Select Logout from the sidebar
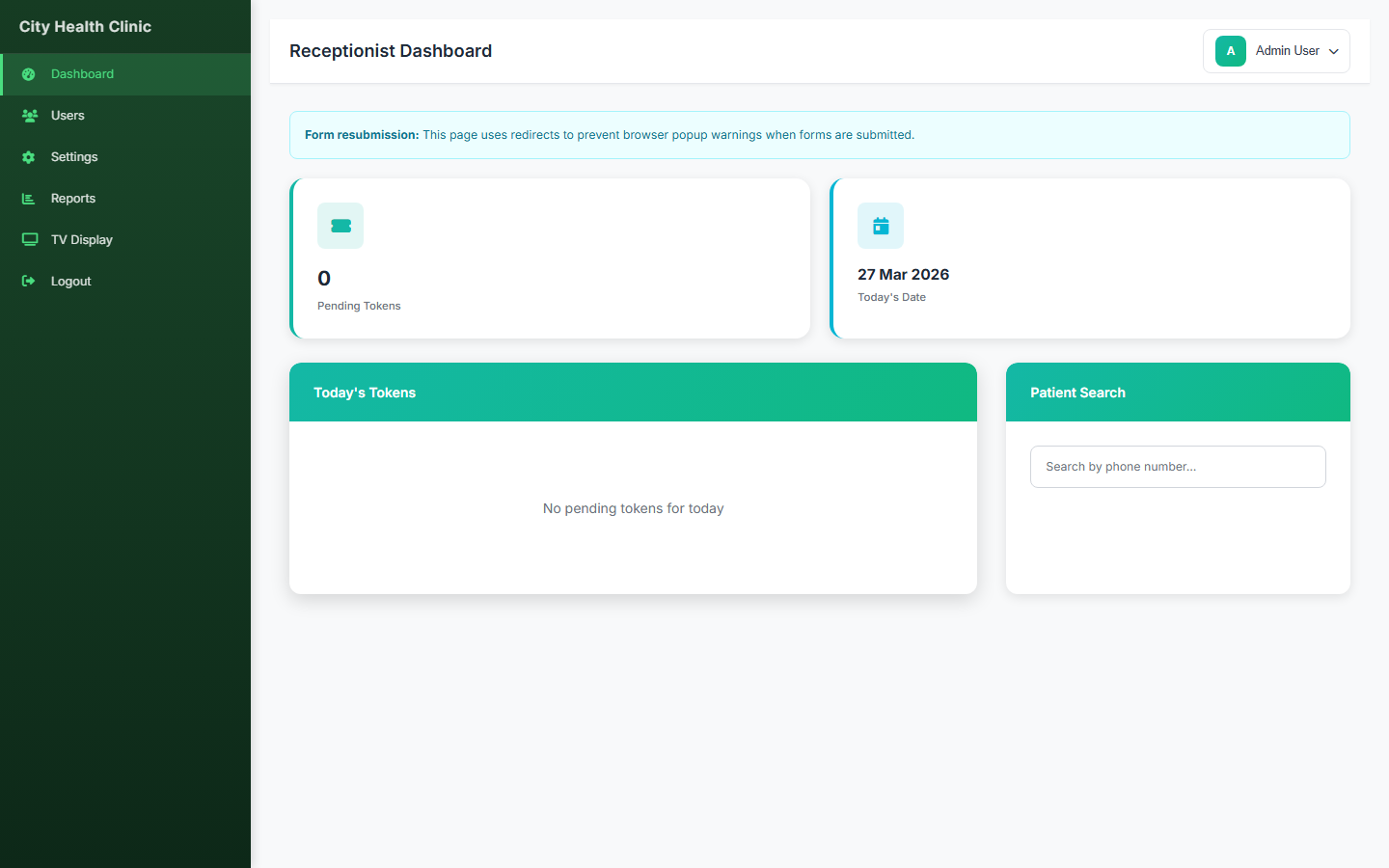 pyautogui.click(x=125, y=282)
